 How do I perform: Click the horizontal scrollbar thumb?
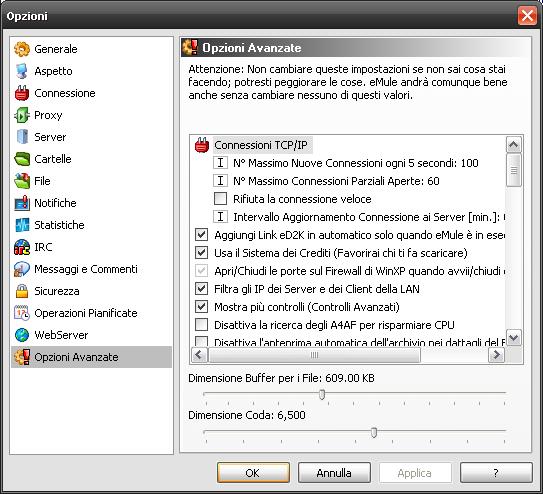(314, 354)
